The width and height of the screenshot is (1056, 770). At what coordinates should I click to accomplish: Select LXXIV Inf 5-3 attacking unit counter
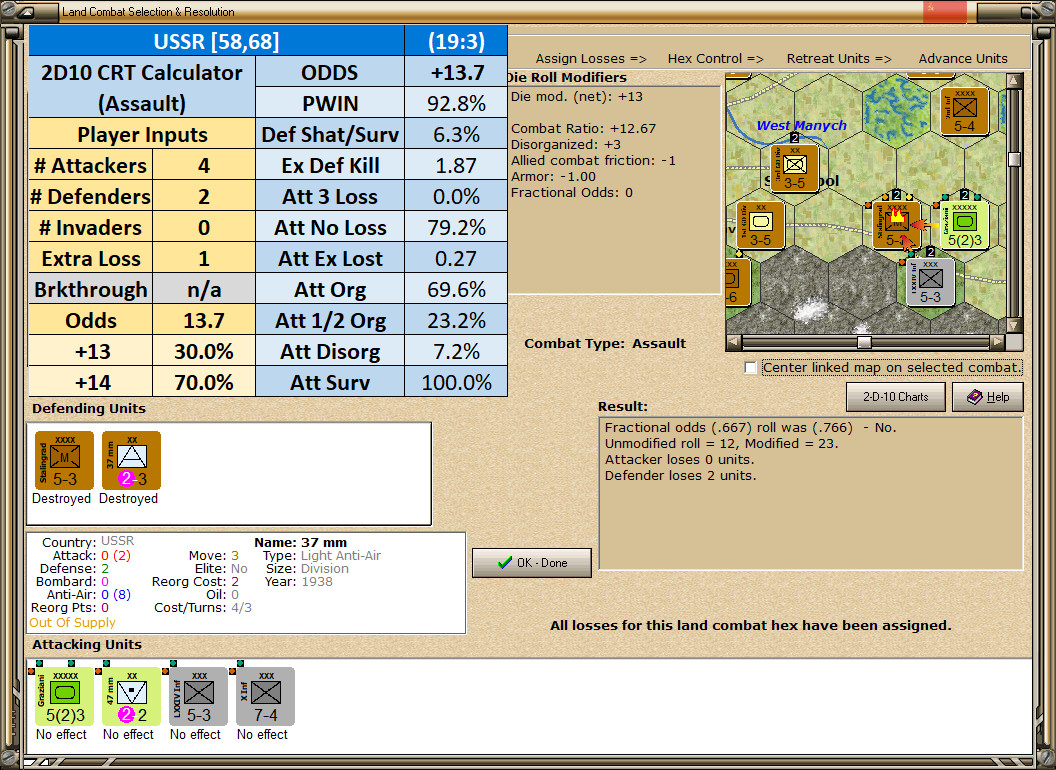tap(198, 697)
